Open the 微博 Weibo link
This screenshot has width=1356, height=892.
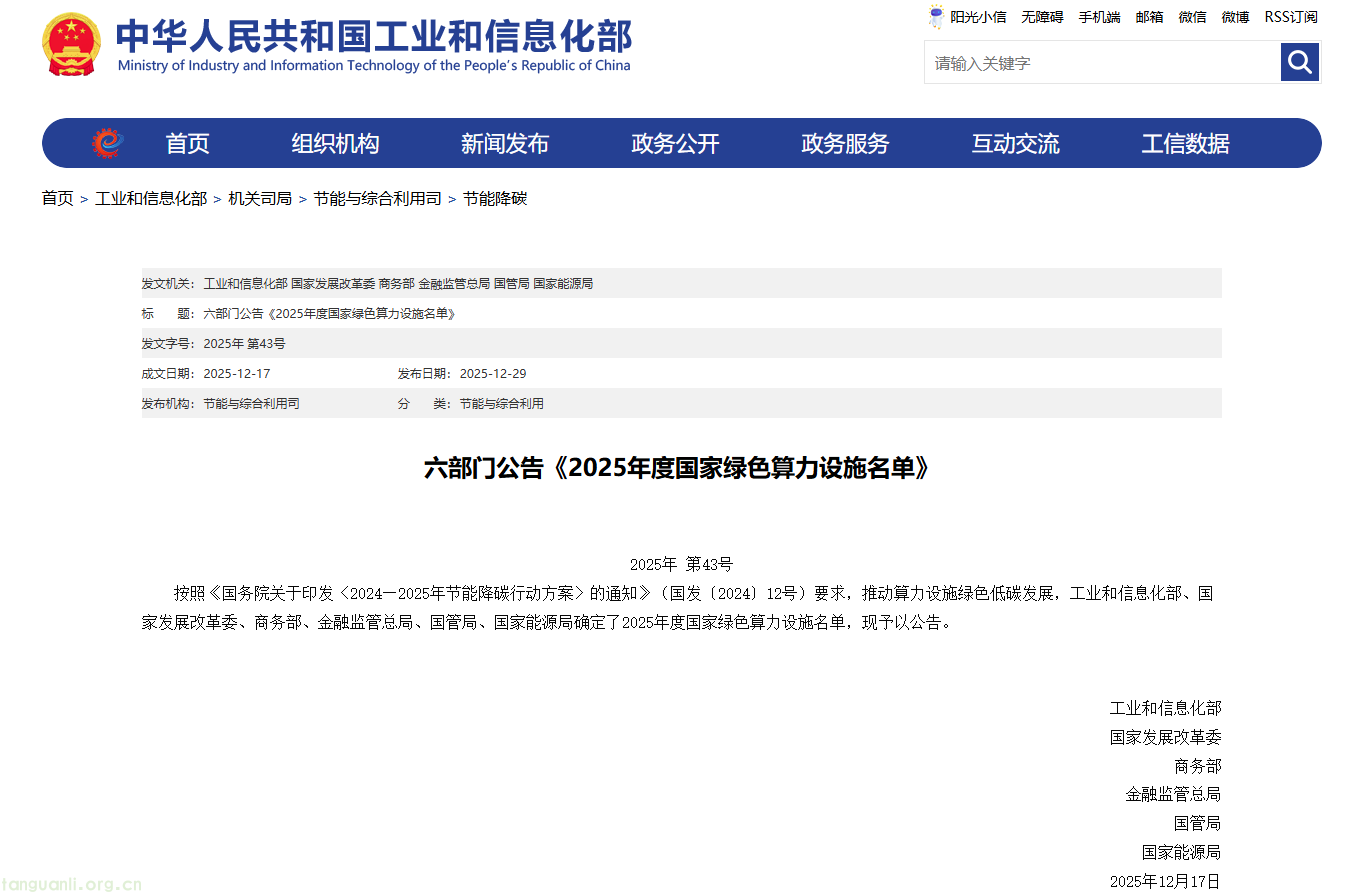tap(1234, 17)
